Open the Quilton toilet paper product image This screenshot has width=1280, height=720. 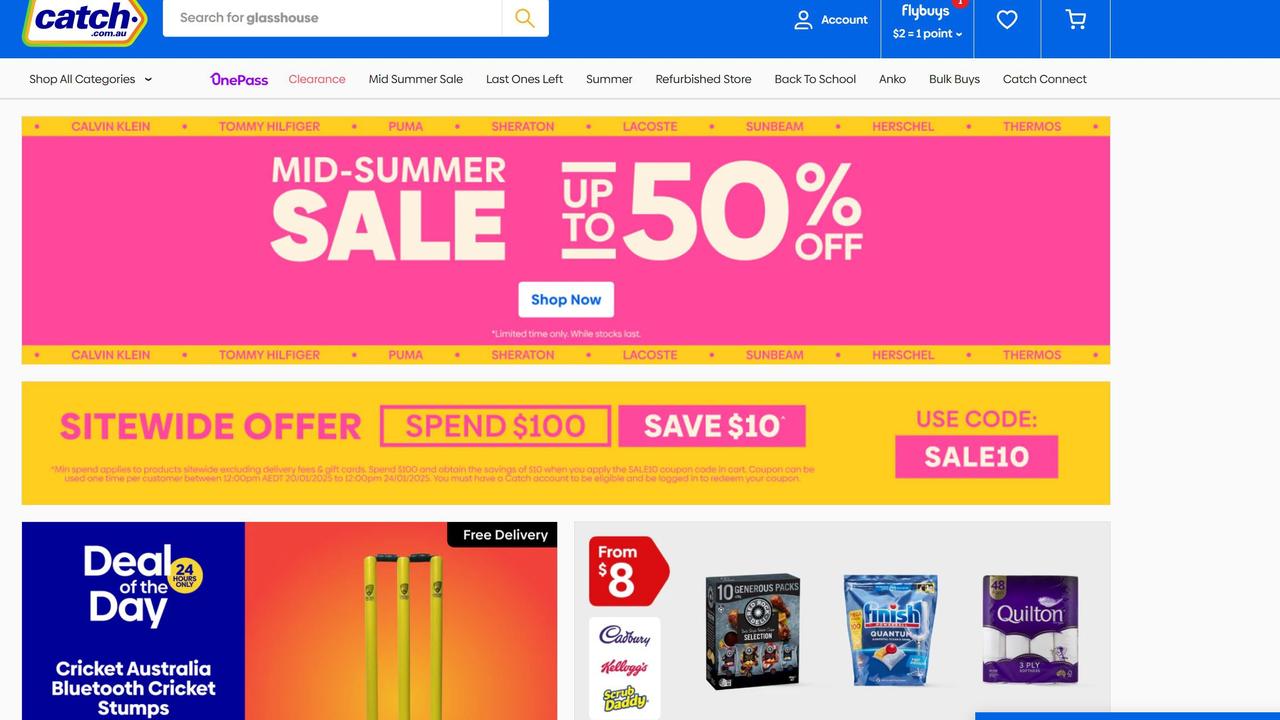pyautogui.click(x=1030, y=629)
